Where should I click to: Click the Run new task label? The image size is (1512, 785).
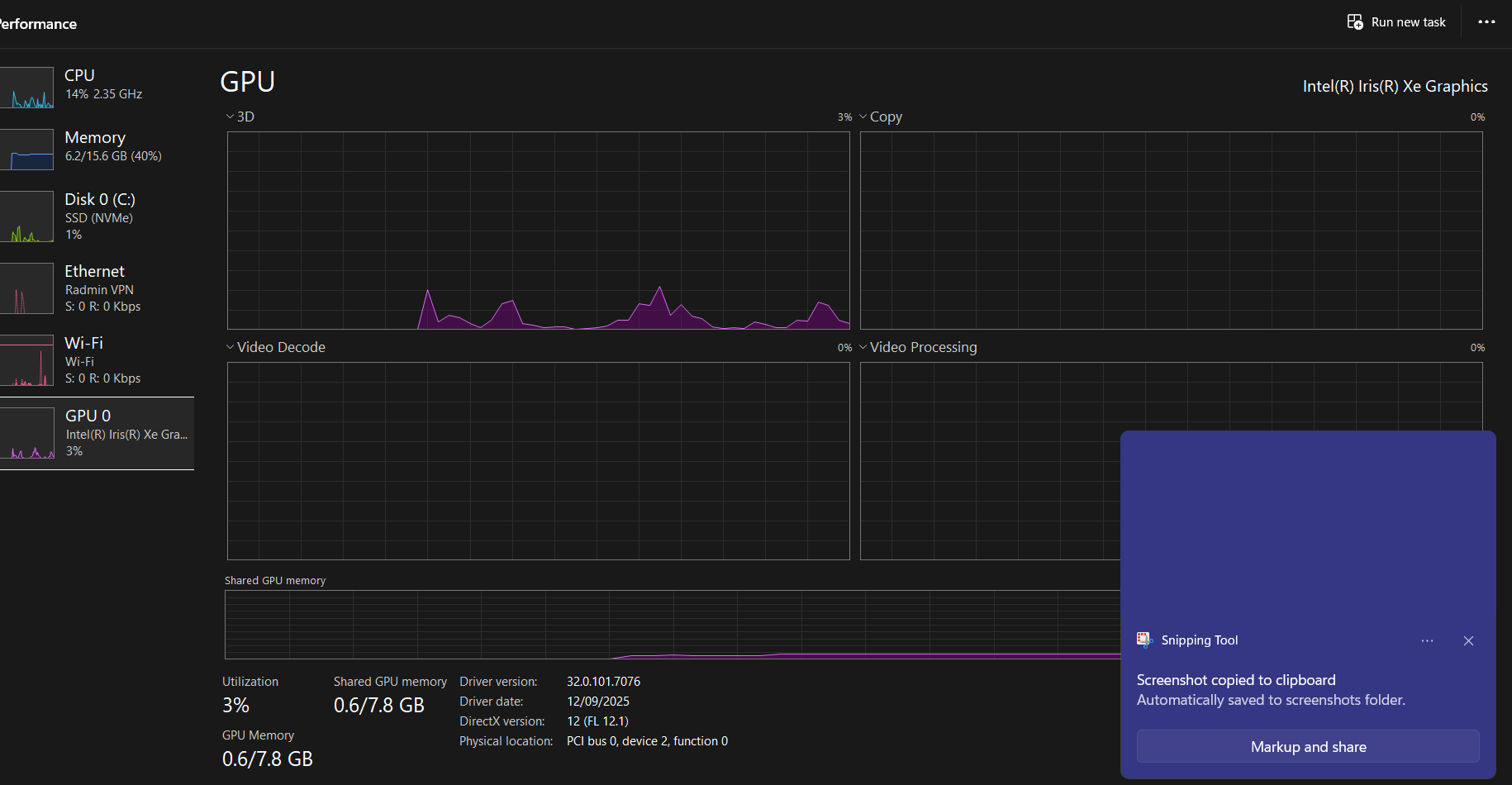(1409, 22)
